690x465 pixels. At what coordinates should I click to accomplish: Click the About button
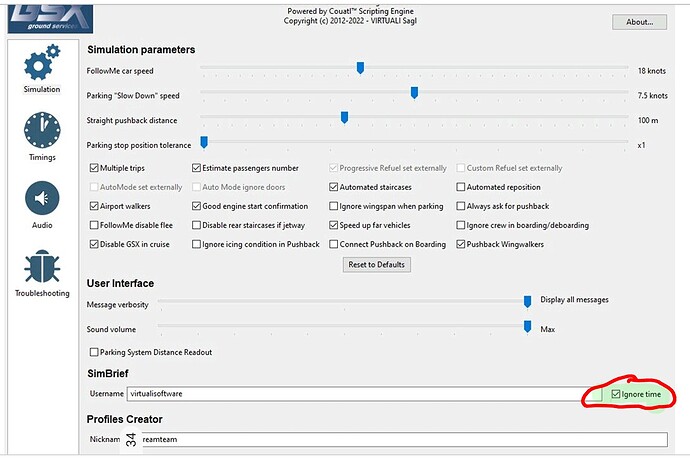pos(638,21)
